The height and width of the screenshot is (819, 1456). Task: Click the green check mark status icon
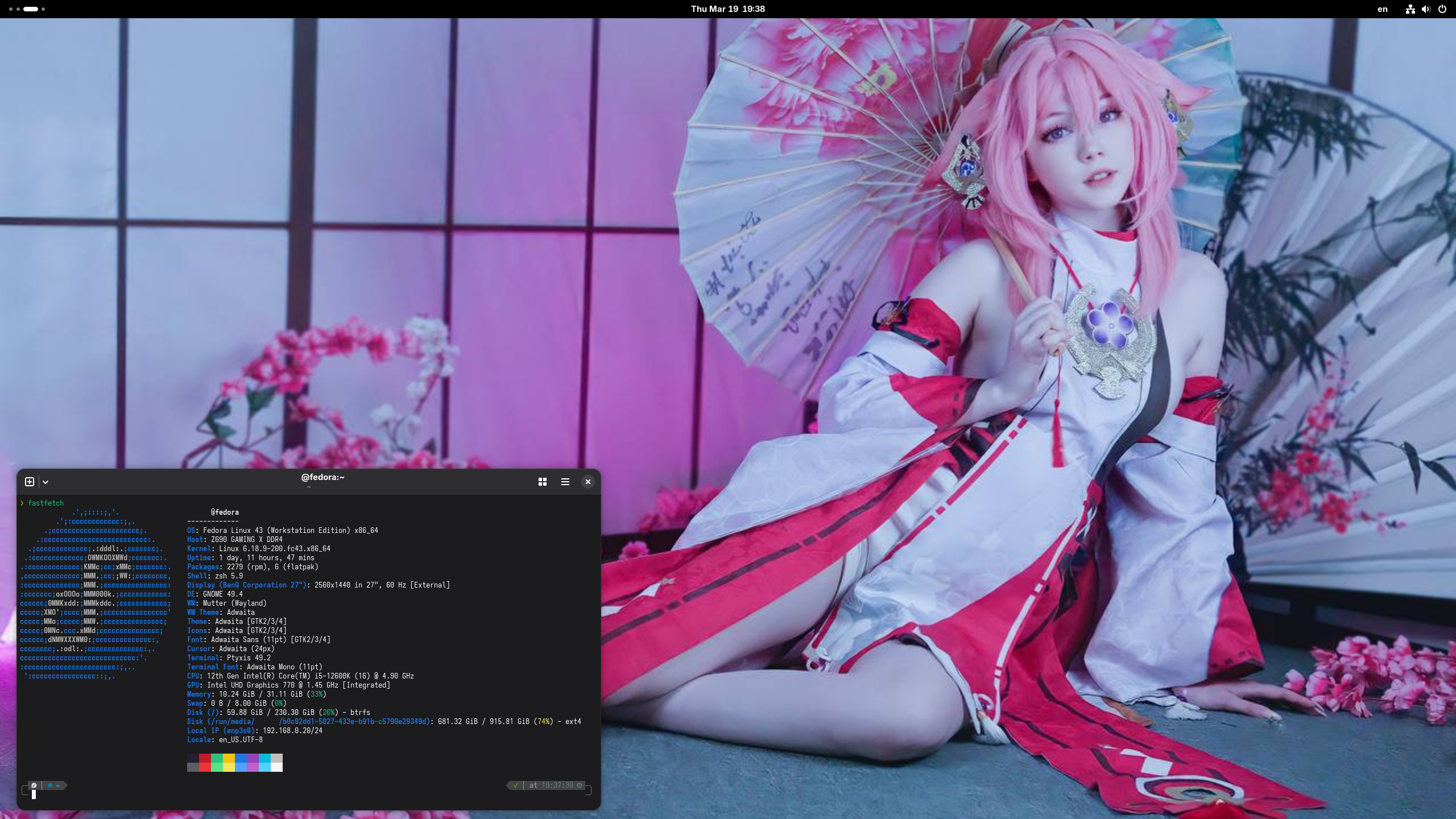pos(515,785)
